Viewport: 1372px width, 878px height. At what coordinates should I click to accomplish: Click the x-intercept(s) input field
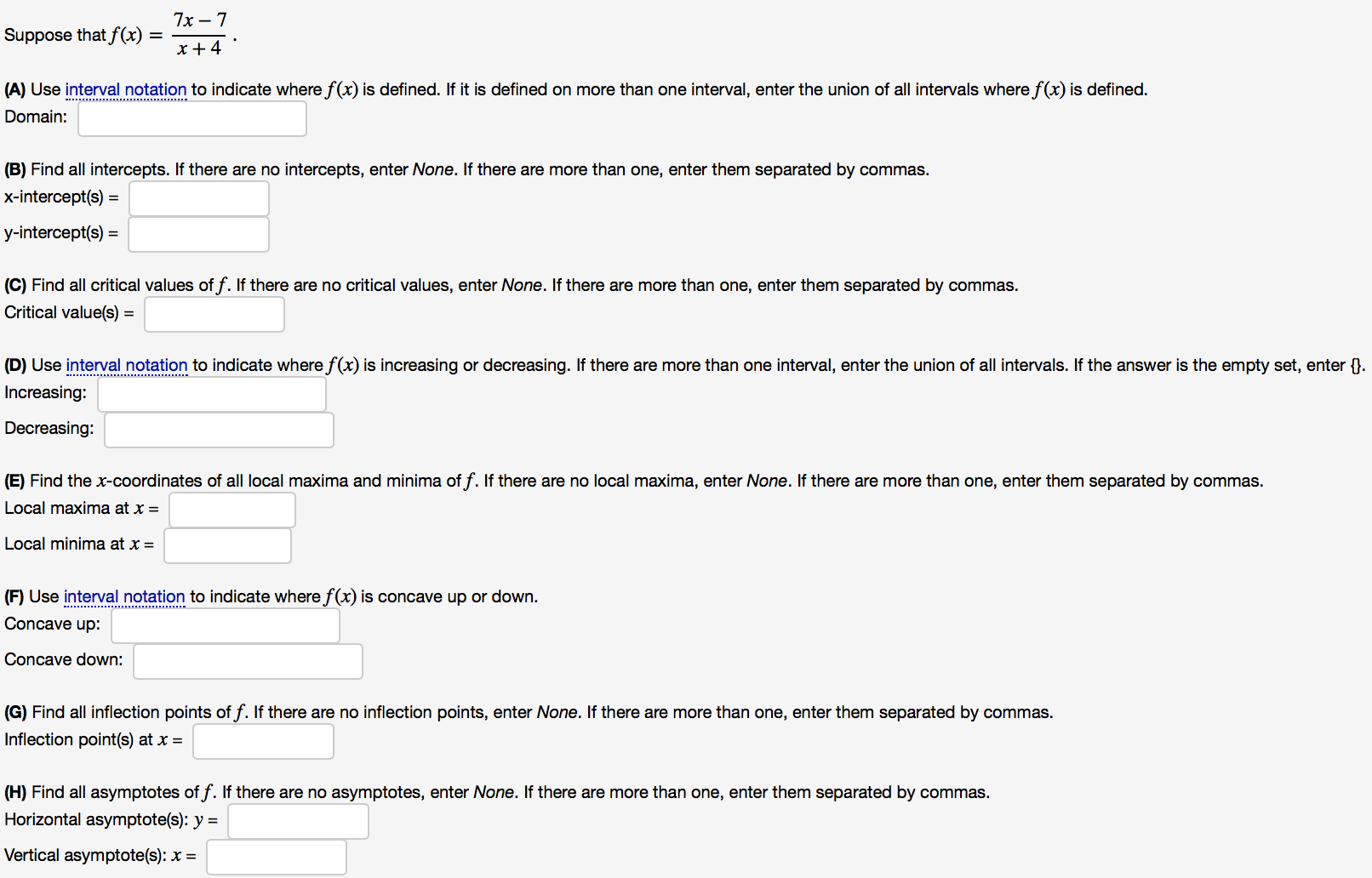197,197
